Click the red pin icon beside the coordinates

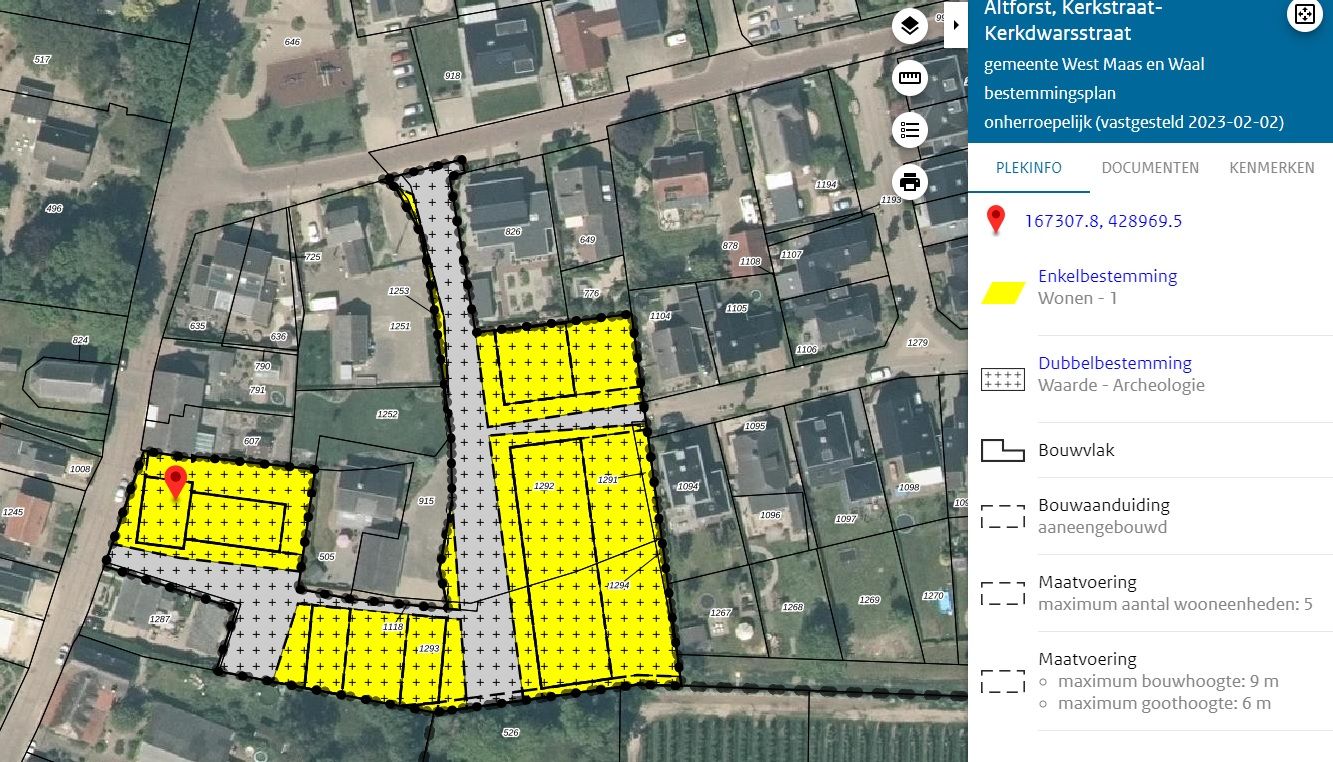click(x=995, y=220)
